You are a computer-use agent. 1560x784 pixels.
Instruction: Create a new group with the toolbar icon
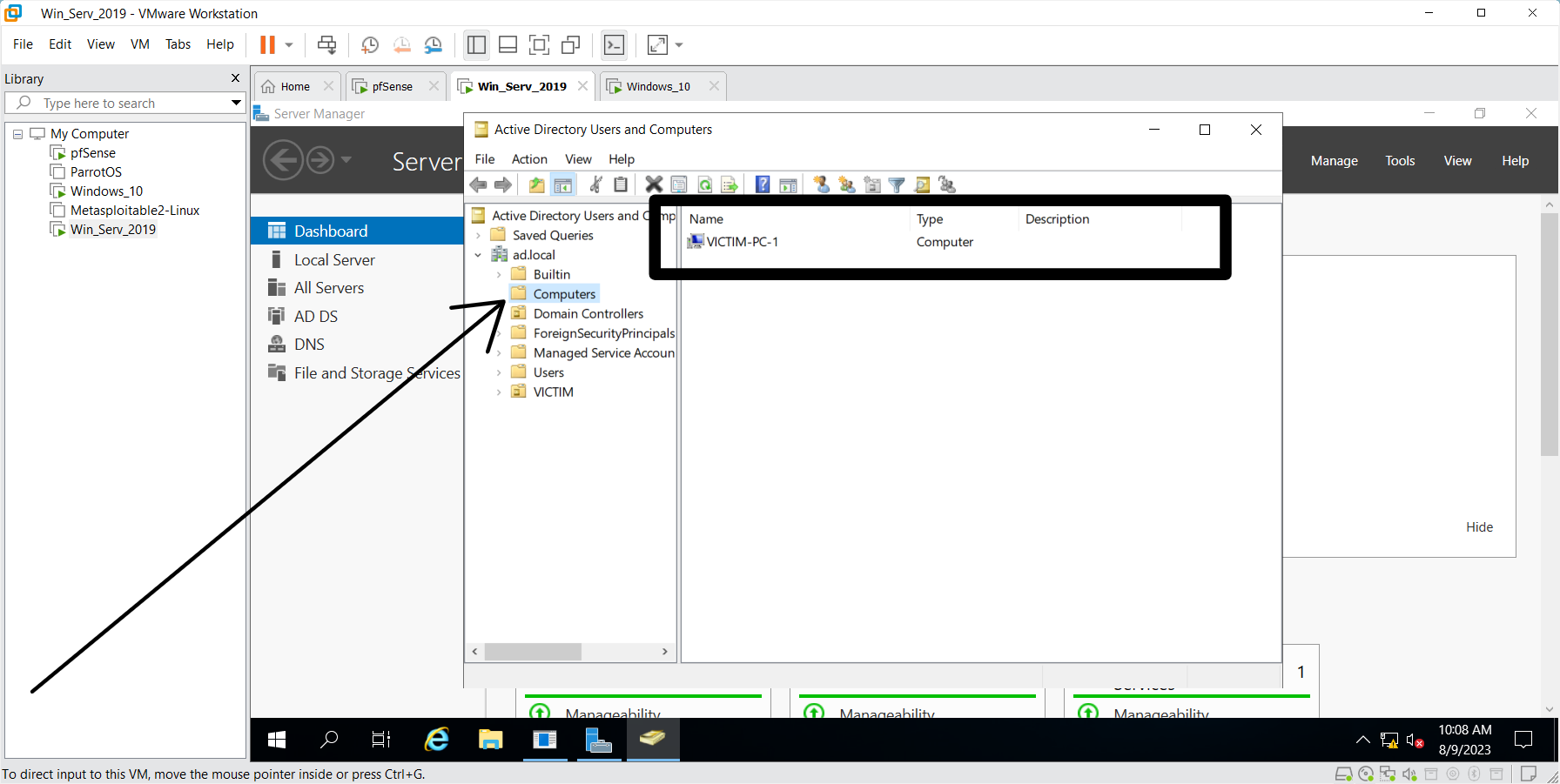click(x=846, y=184)
